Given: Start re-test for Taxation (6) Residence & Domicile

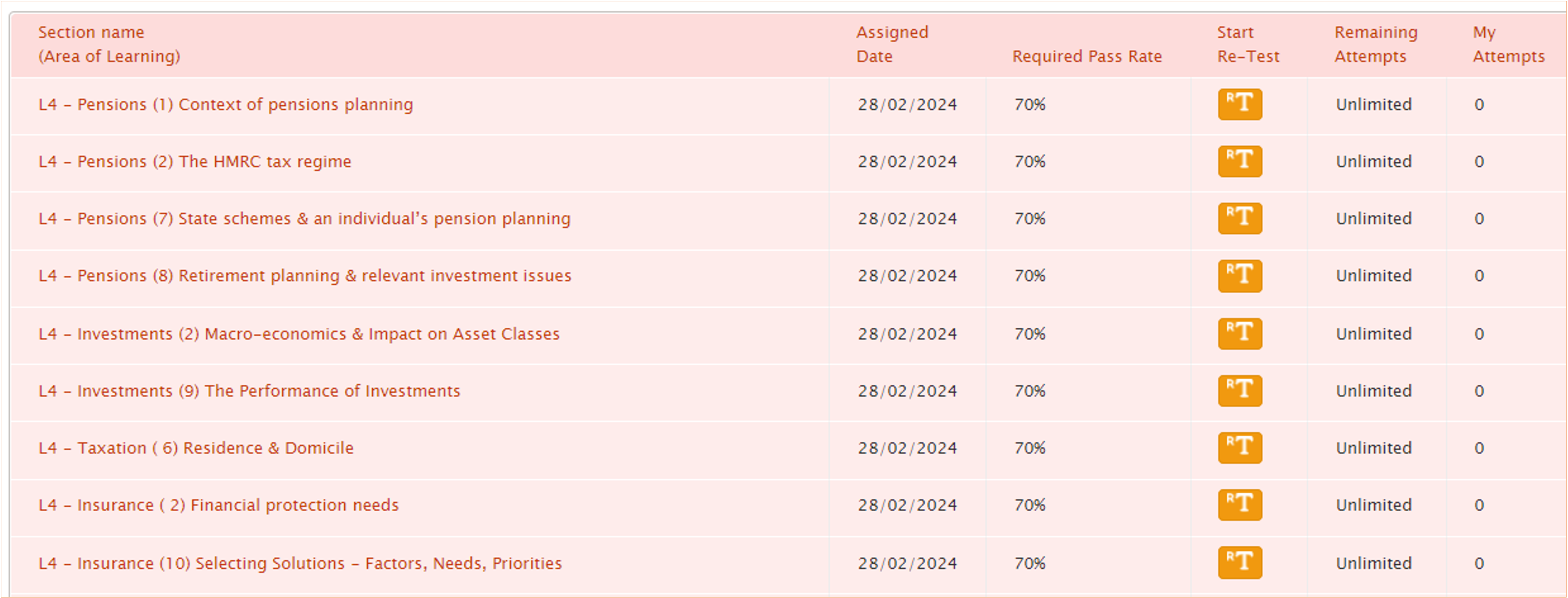Looking at the screenshot, I should 1239,448.
